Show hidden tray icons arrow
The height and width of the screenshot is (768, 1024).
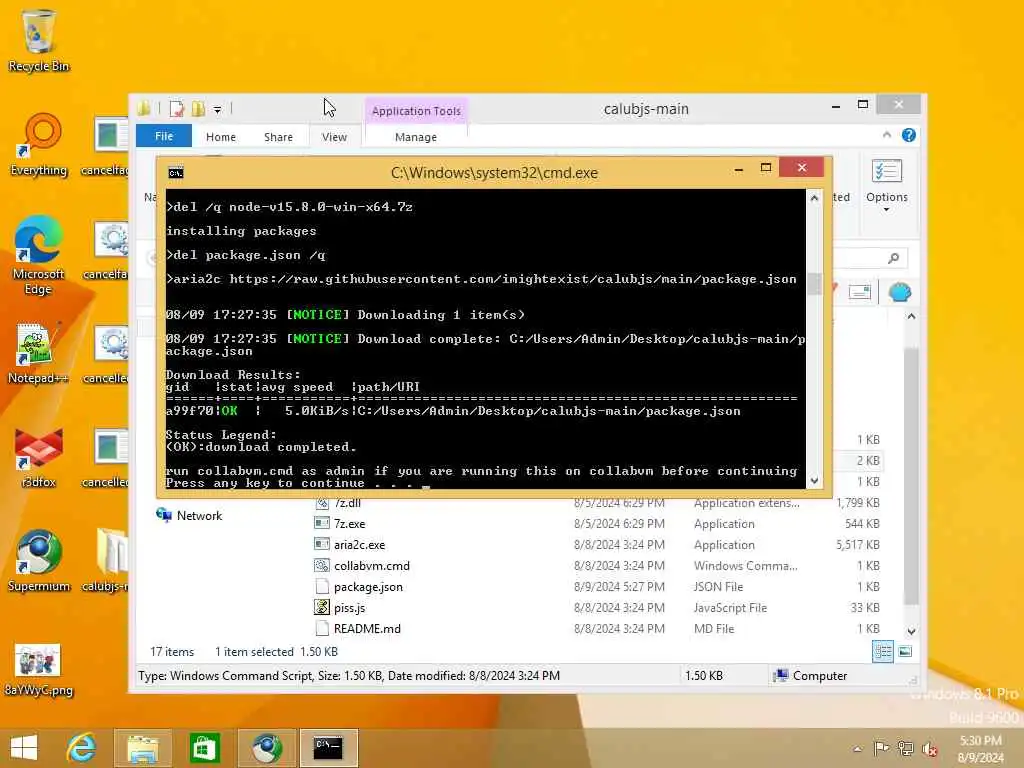[x=857, y=748]
